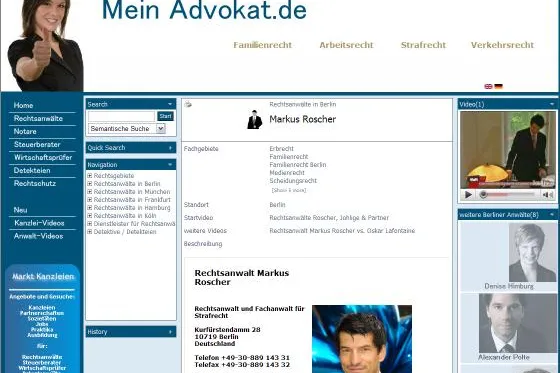Open Kanzlei-Videos in sidebar menu

tap(39, 223)
